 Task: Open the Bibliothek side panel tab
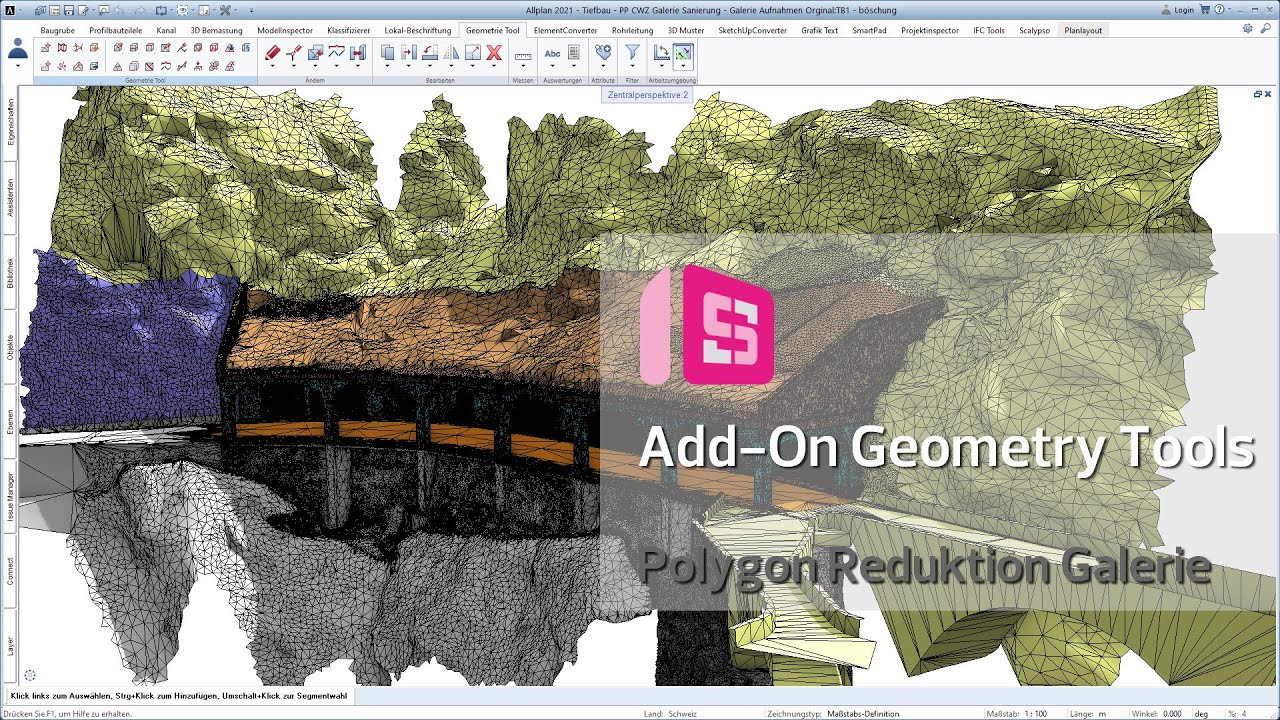coord(10,273)
